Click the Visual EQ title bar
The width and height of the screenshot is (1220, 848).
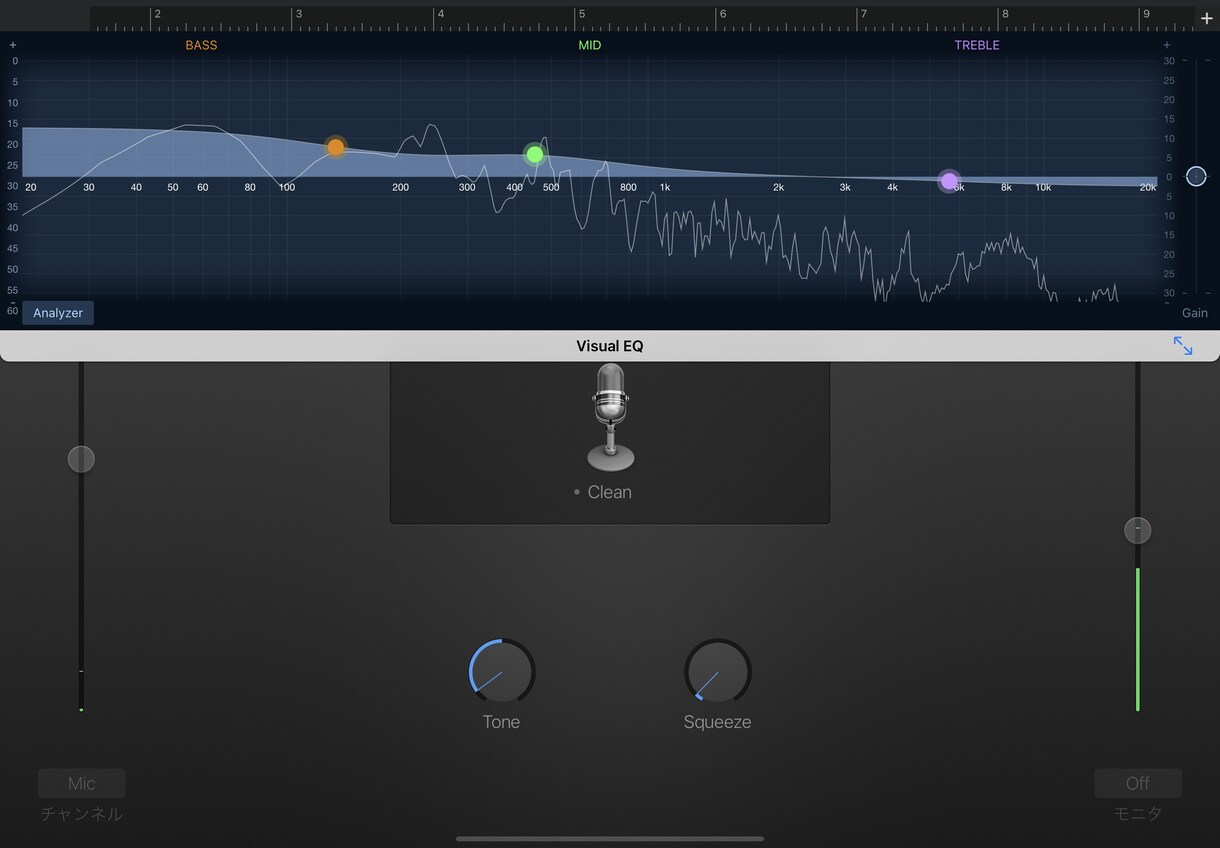click(609, 346)
